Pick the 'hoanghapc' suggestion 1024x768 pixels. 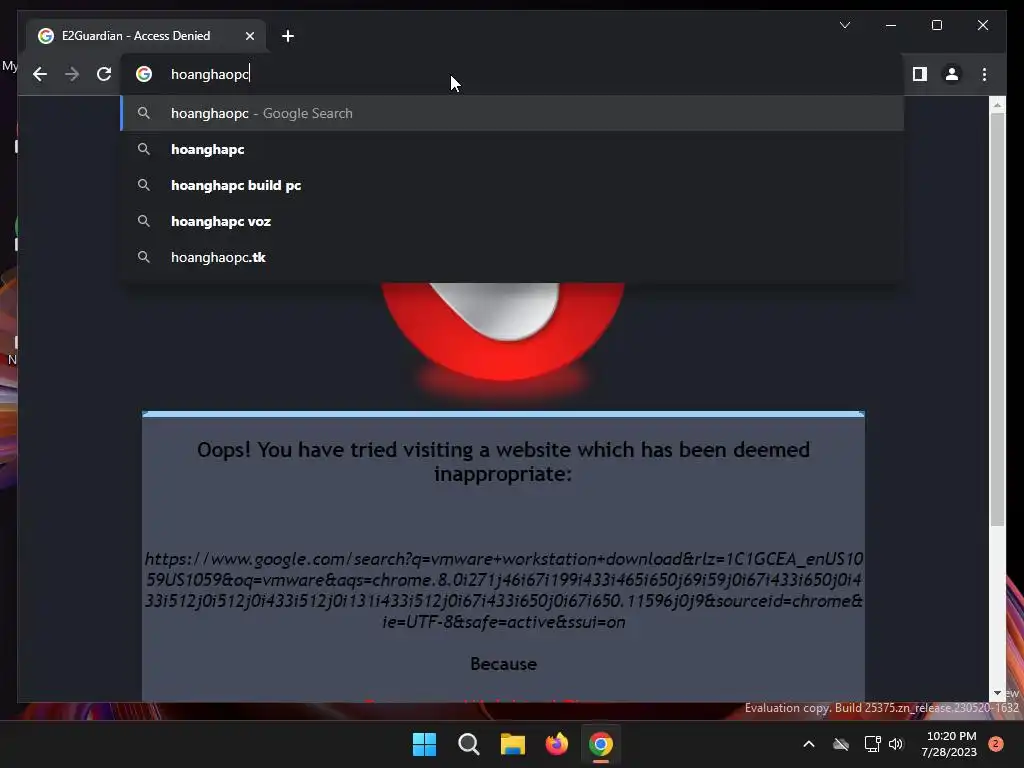tap(512, 150)
